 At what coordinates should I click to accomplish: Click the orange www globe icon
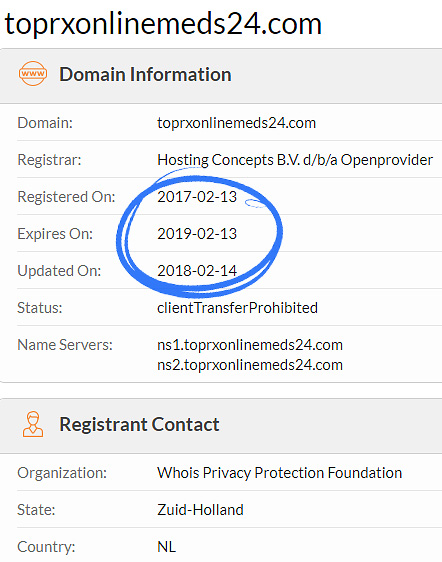[x=33, y=73]
